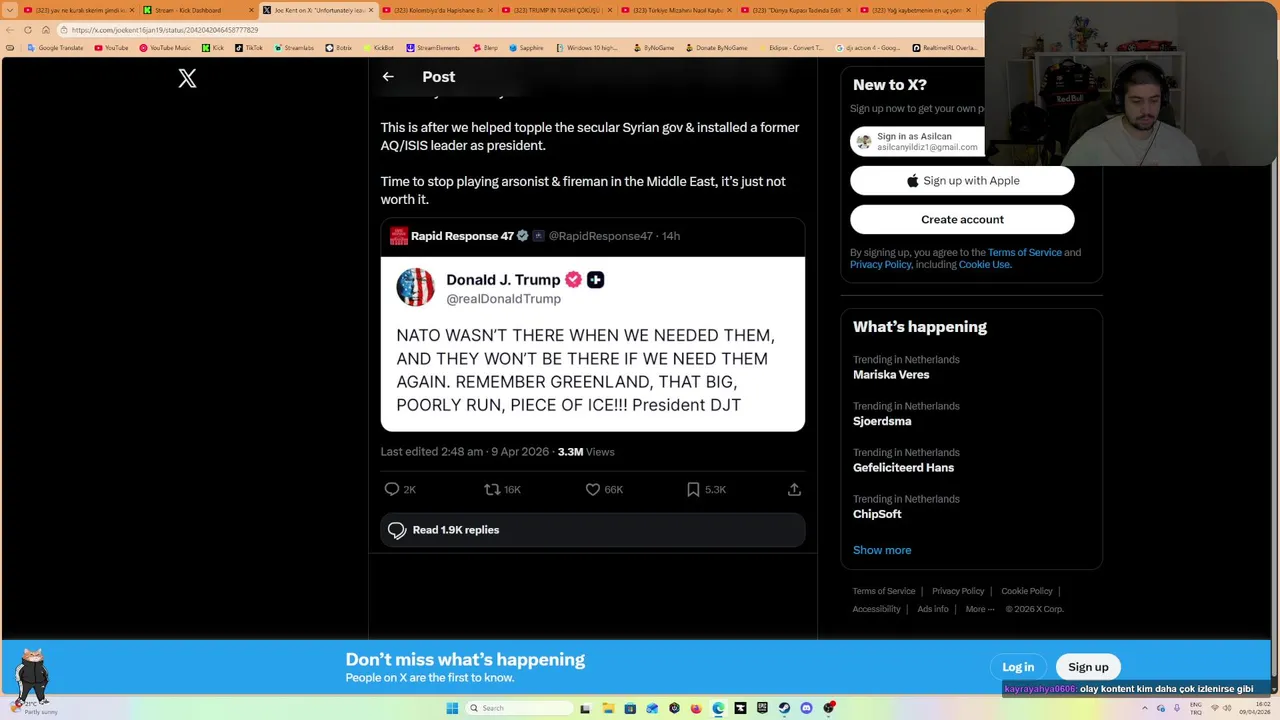This screenshot has height=720, width=1280.
Task: Open the Terms of Service link in signup text
Action: click(1024, 253)
